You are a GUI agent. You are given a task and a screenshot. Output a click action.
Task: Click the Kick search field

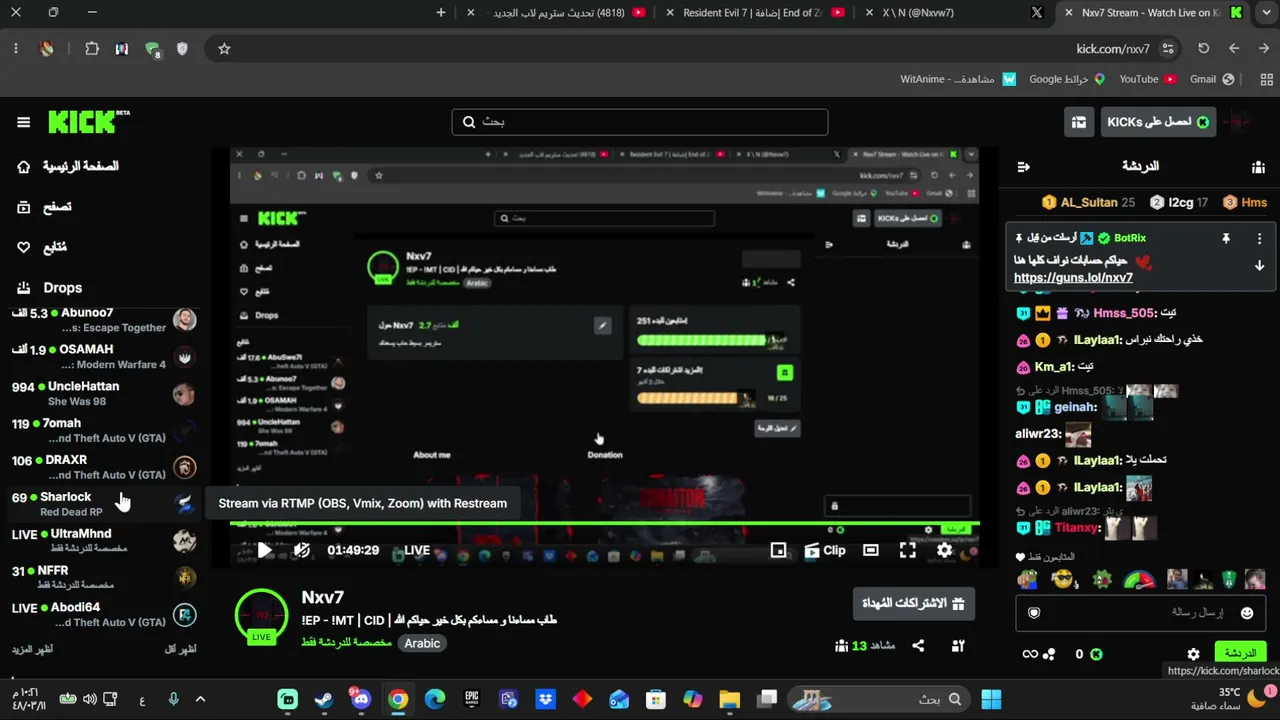pos(640,122)
